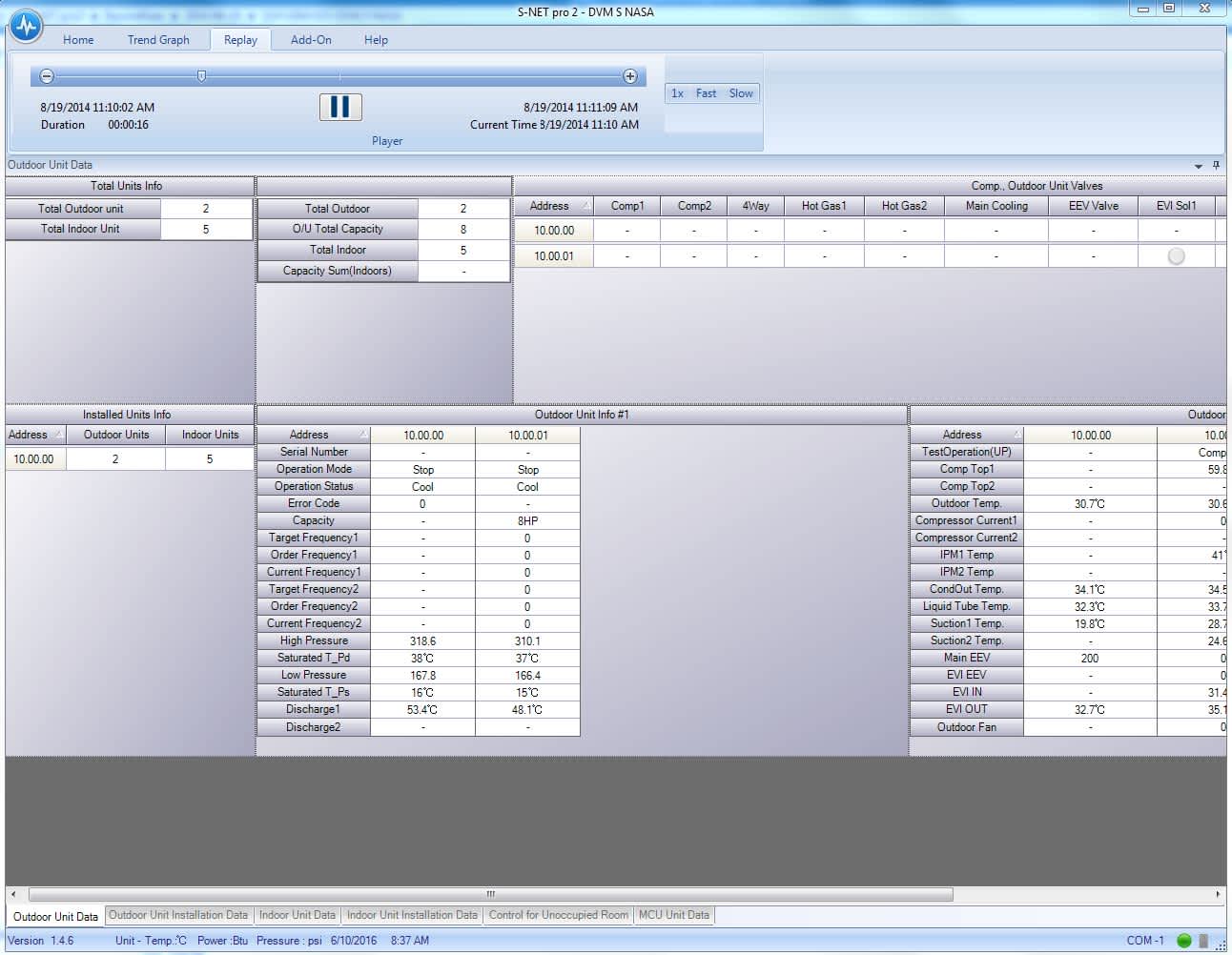Switch to the Indoor Unit Data tab
Viewport: 1232px width, 955px height.
click(x=298, y=915)
